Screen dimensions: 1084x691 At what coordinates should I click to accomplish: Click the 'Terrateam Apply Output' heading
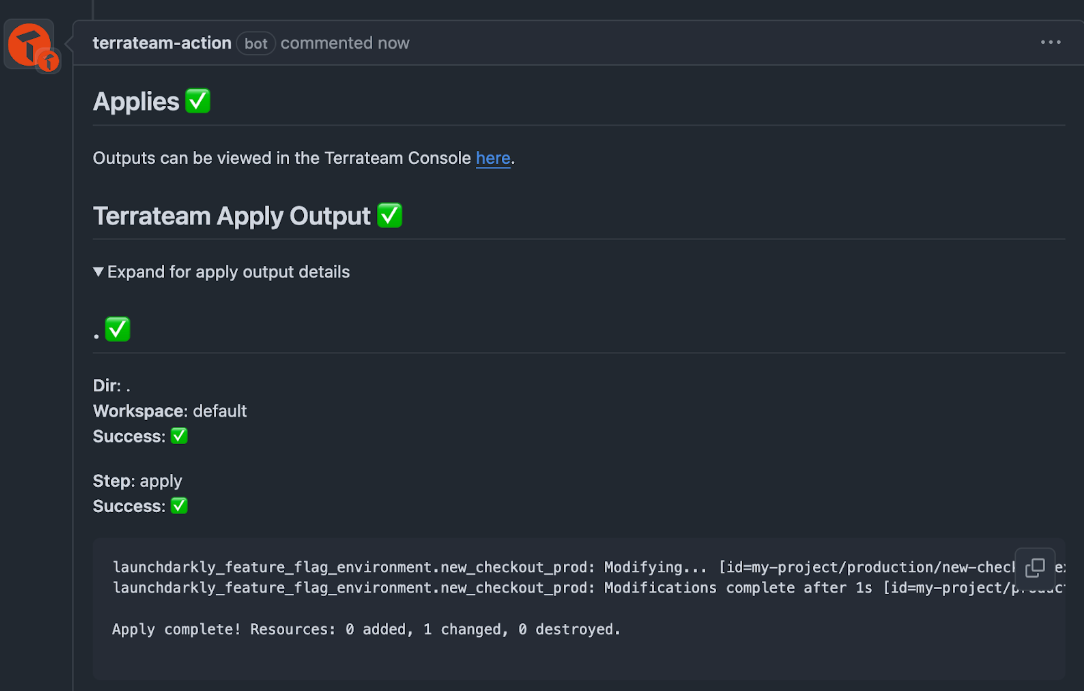[x=232, y=216]
